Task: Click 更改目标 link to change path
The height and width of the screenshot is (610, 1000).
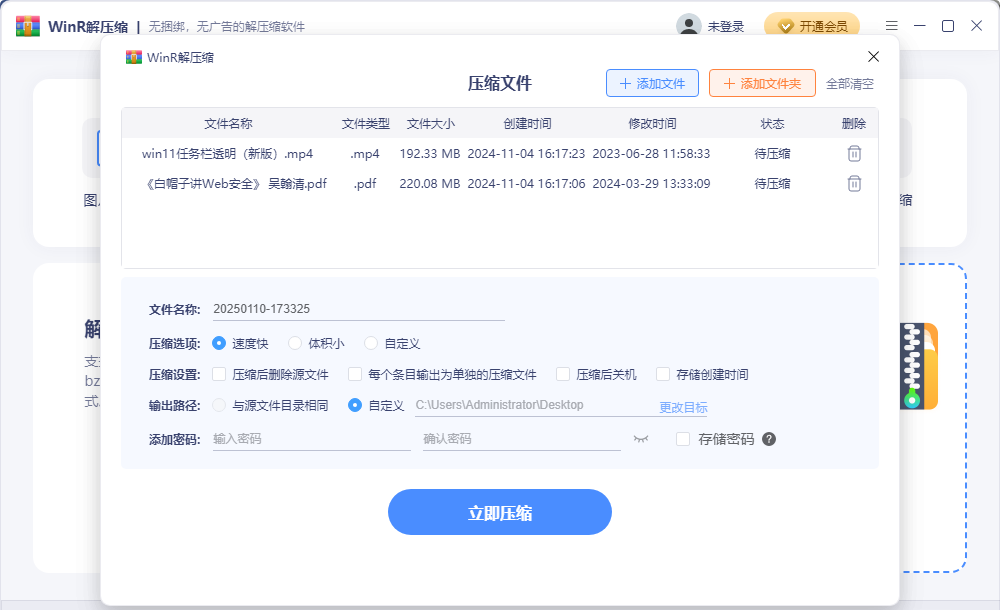Action: click(x=683, y=407)
